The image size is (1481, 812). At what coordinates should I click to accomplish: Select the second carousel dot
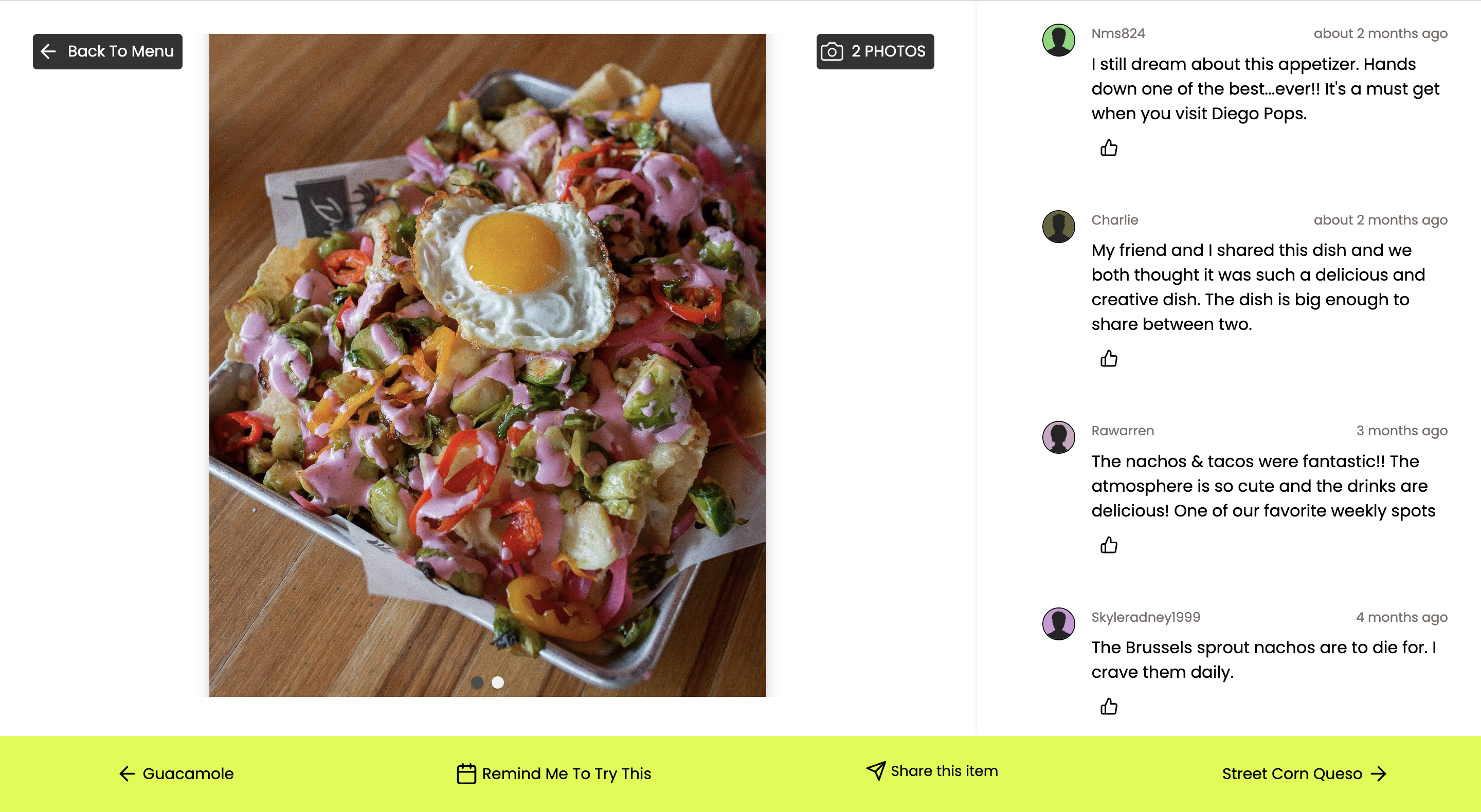coord(497,682)
